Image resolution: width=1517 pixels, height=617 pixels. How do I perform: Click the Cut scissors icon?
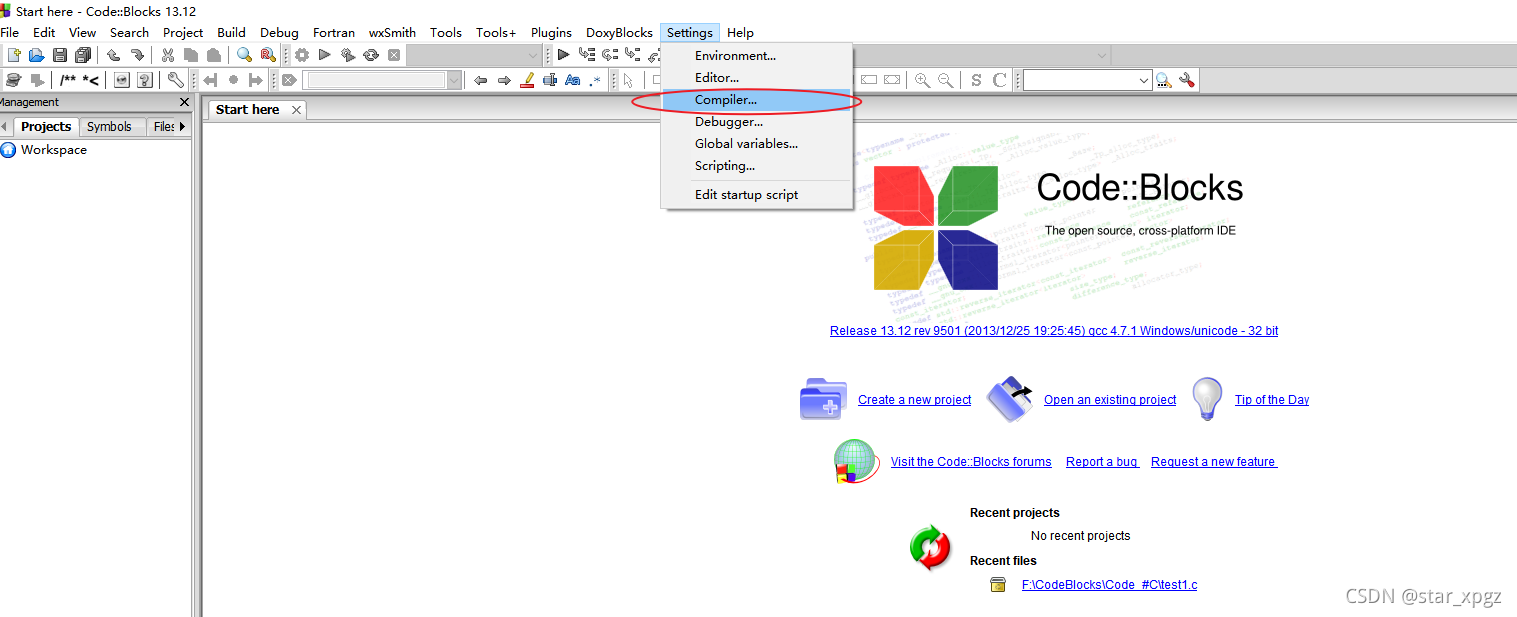coord(167,55)
